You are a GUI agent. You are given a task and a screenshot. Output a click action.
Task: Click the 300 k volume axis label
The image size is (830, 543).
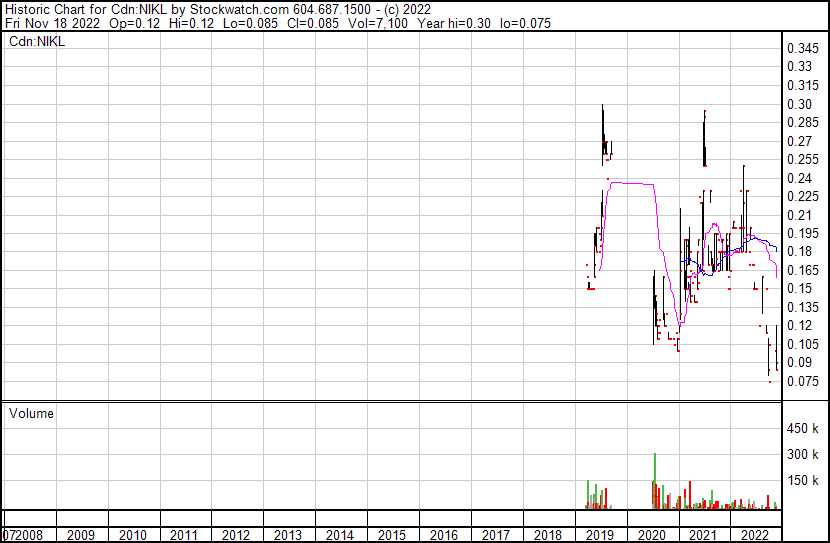click(803, 455)
